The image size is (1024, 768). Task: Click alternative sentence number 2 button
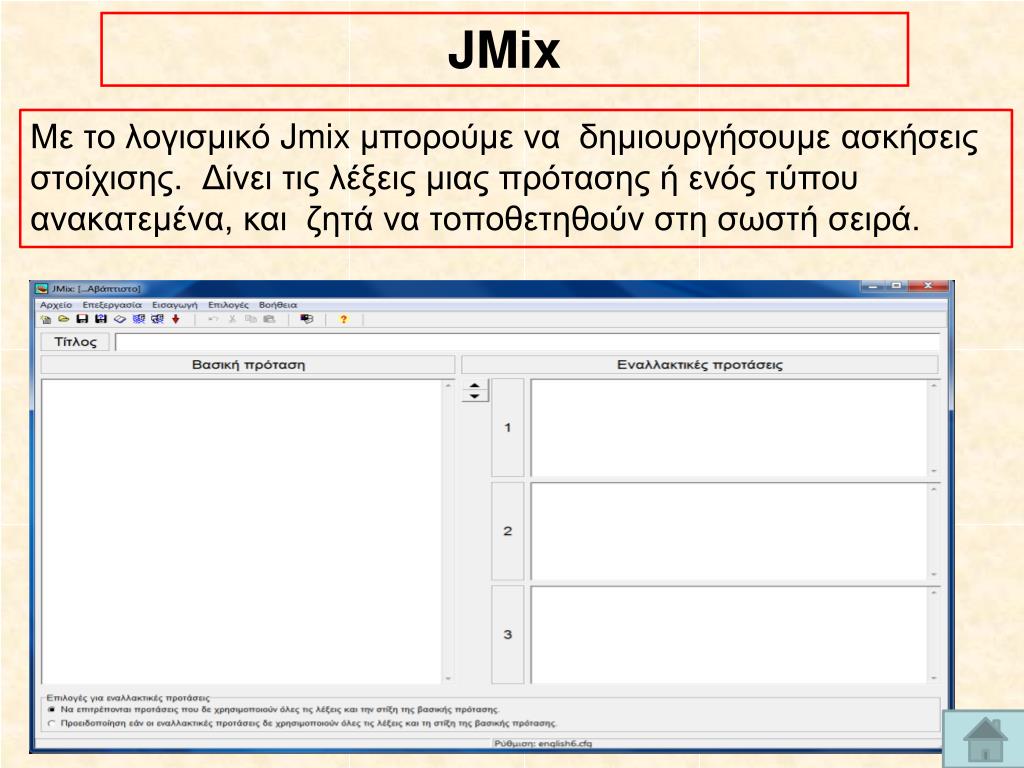507,531
